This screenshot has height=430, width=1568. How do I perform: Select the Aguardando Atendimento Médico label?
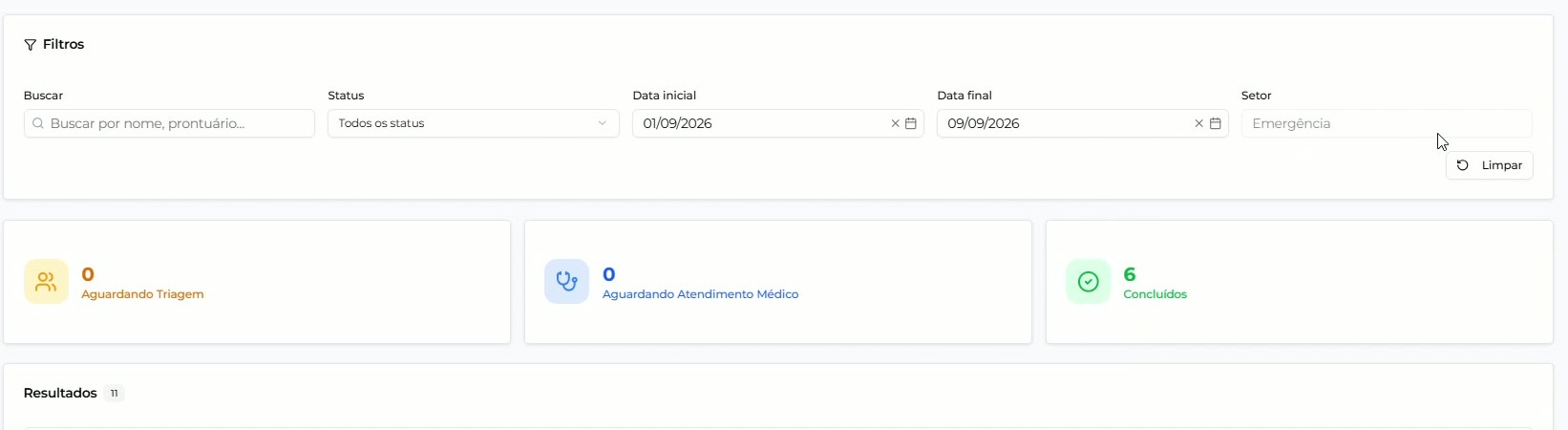click(x=700, y=294)
